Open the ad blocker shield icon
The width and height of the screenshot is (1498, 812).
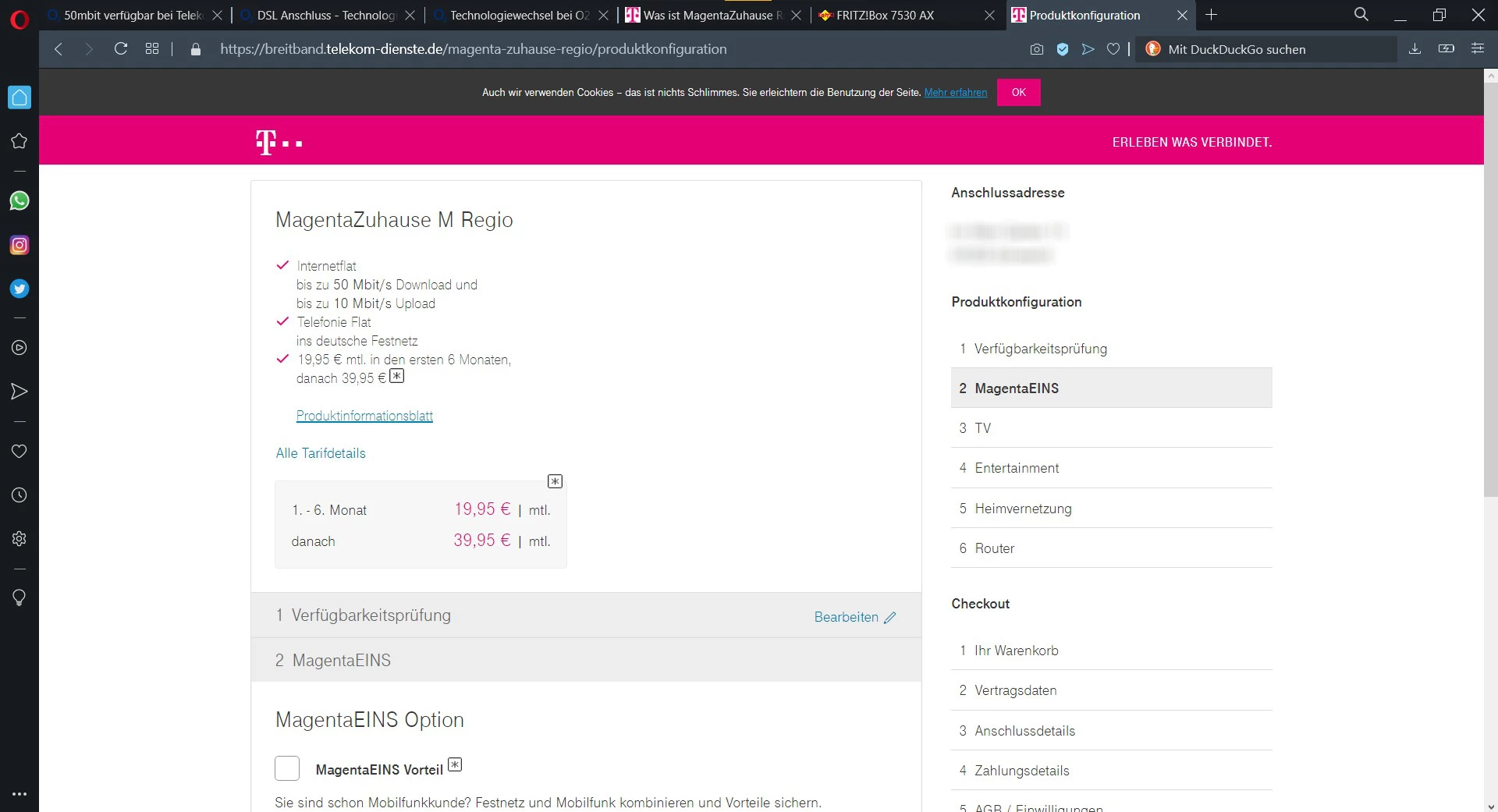pos(1063,49)
